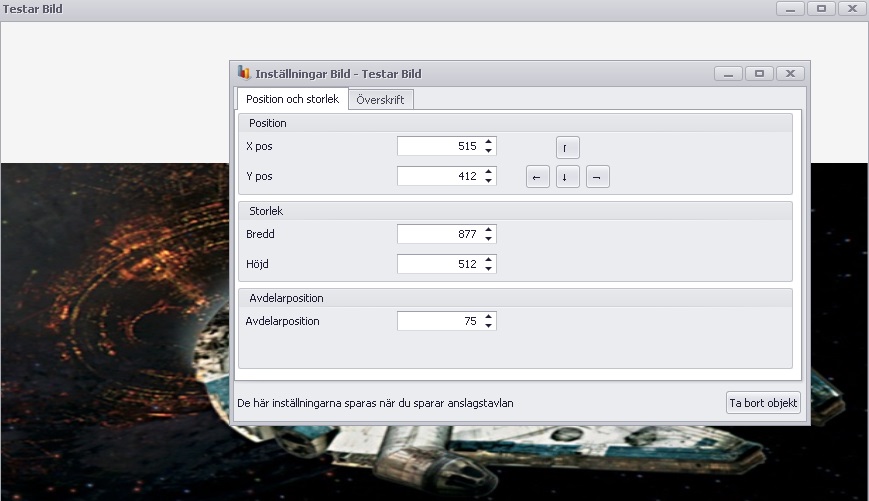Move object up with the up-arrow button

(568, 147)
